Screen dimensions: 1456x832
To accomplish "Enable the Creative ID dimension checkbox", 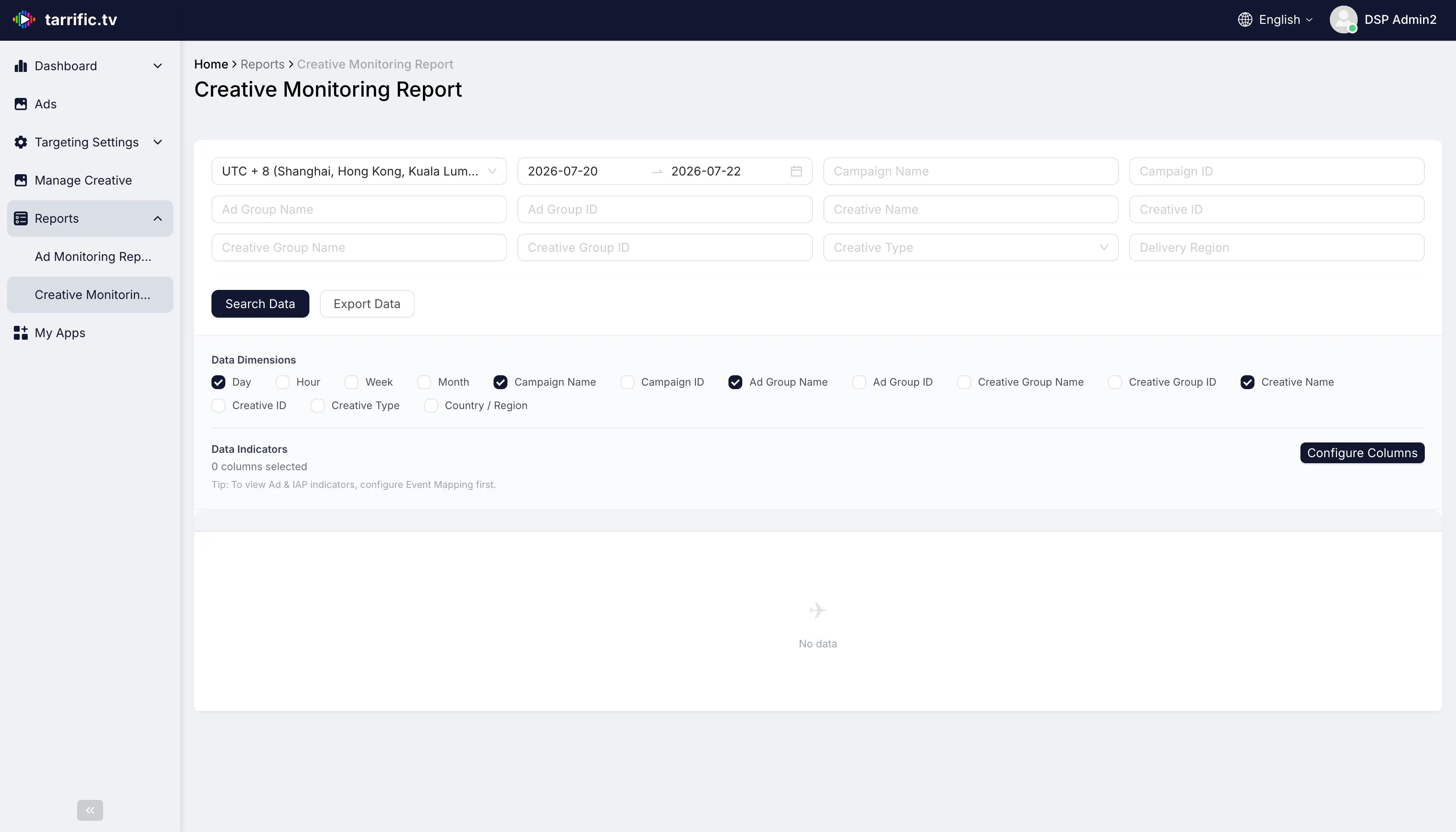I will pos(218,405).
